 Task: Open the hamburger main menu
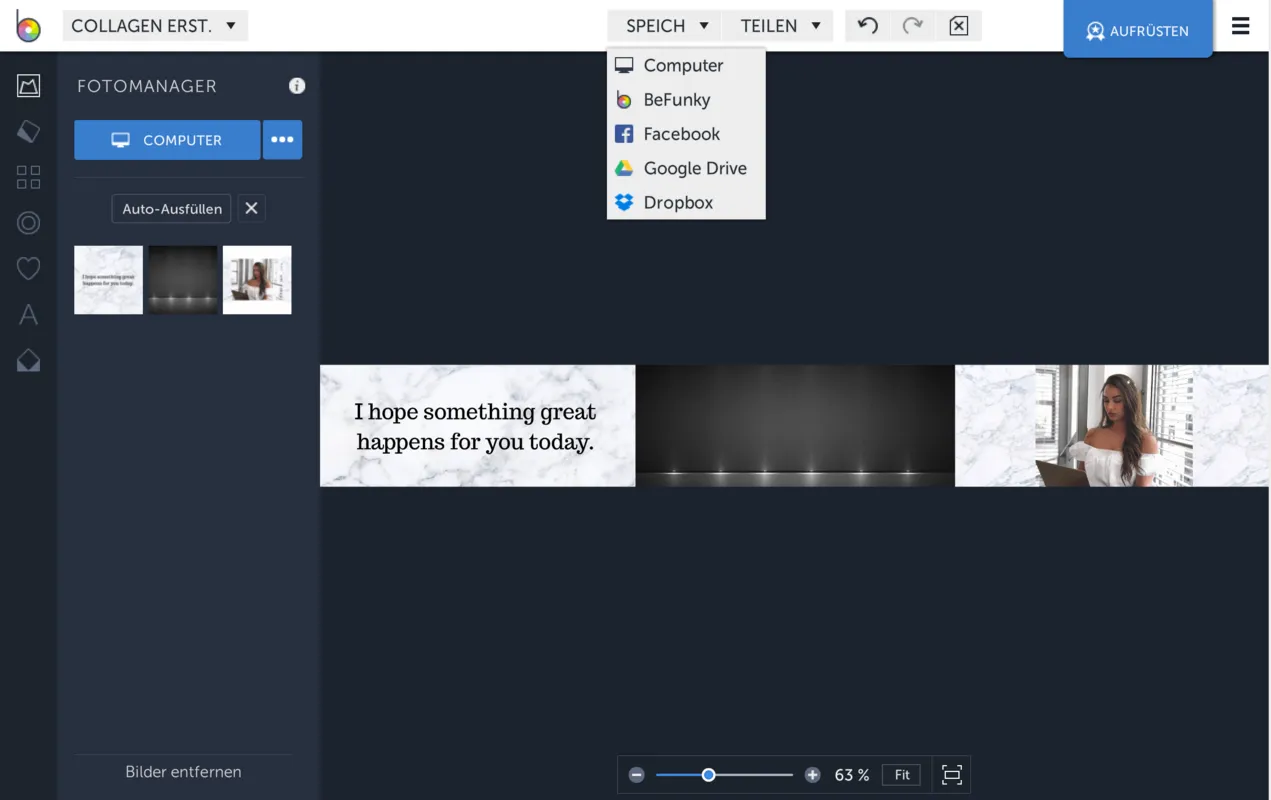(x=1240, y=26)
